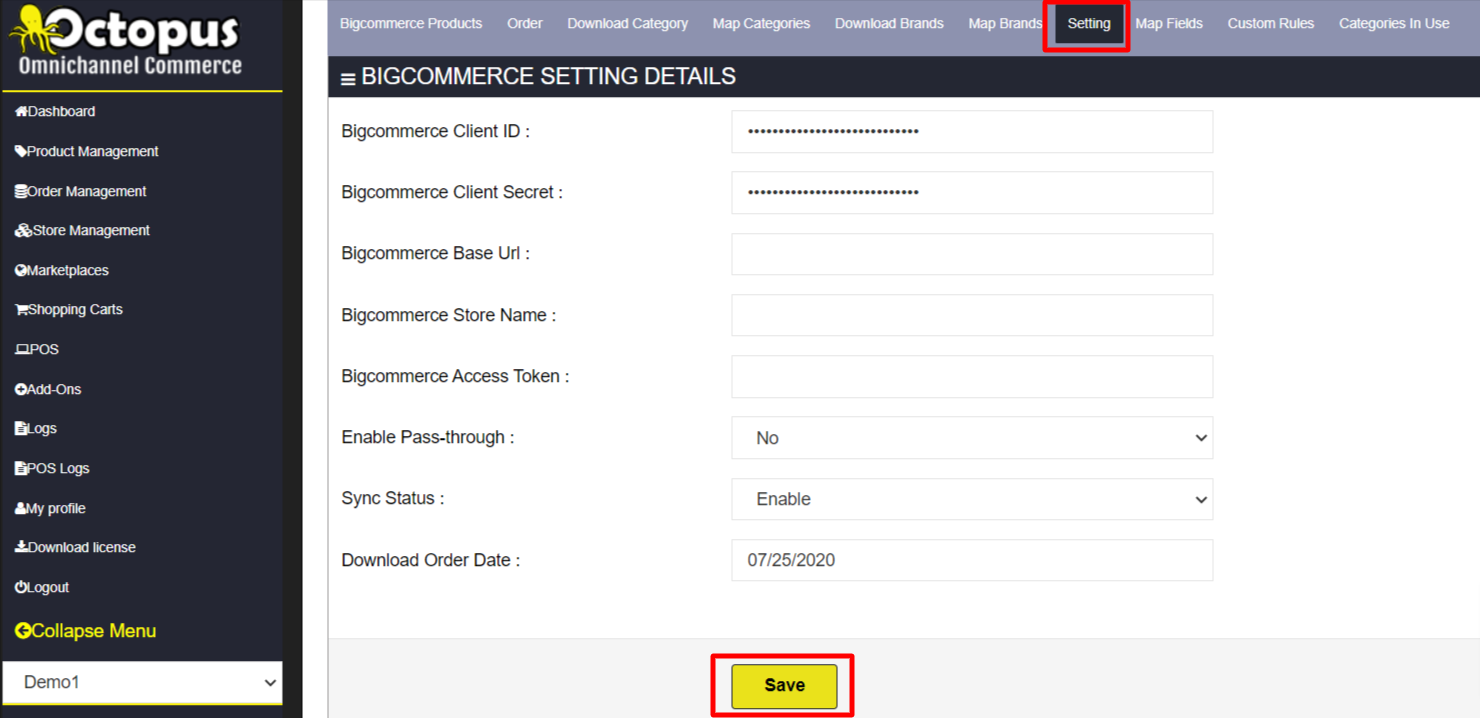The image size is (1480, 718).
Task: Click the Bigcommerce Access Token input
Action: 972,377
